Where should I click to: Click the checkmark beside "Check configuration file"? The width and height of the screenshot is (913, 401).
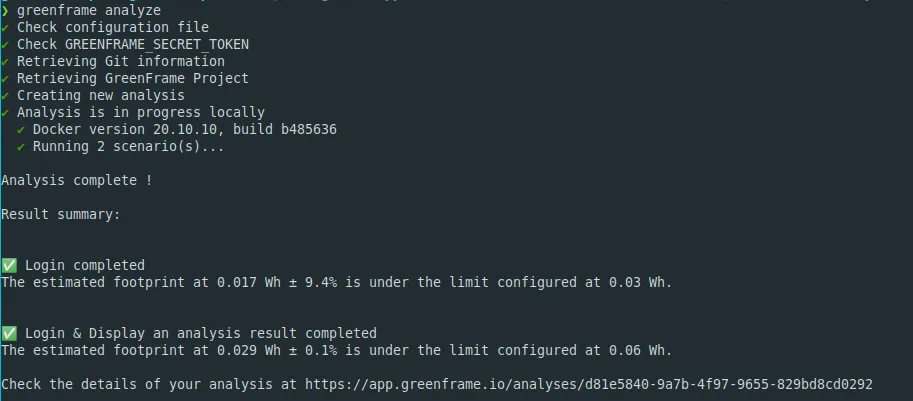[5, 27]
